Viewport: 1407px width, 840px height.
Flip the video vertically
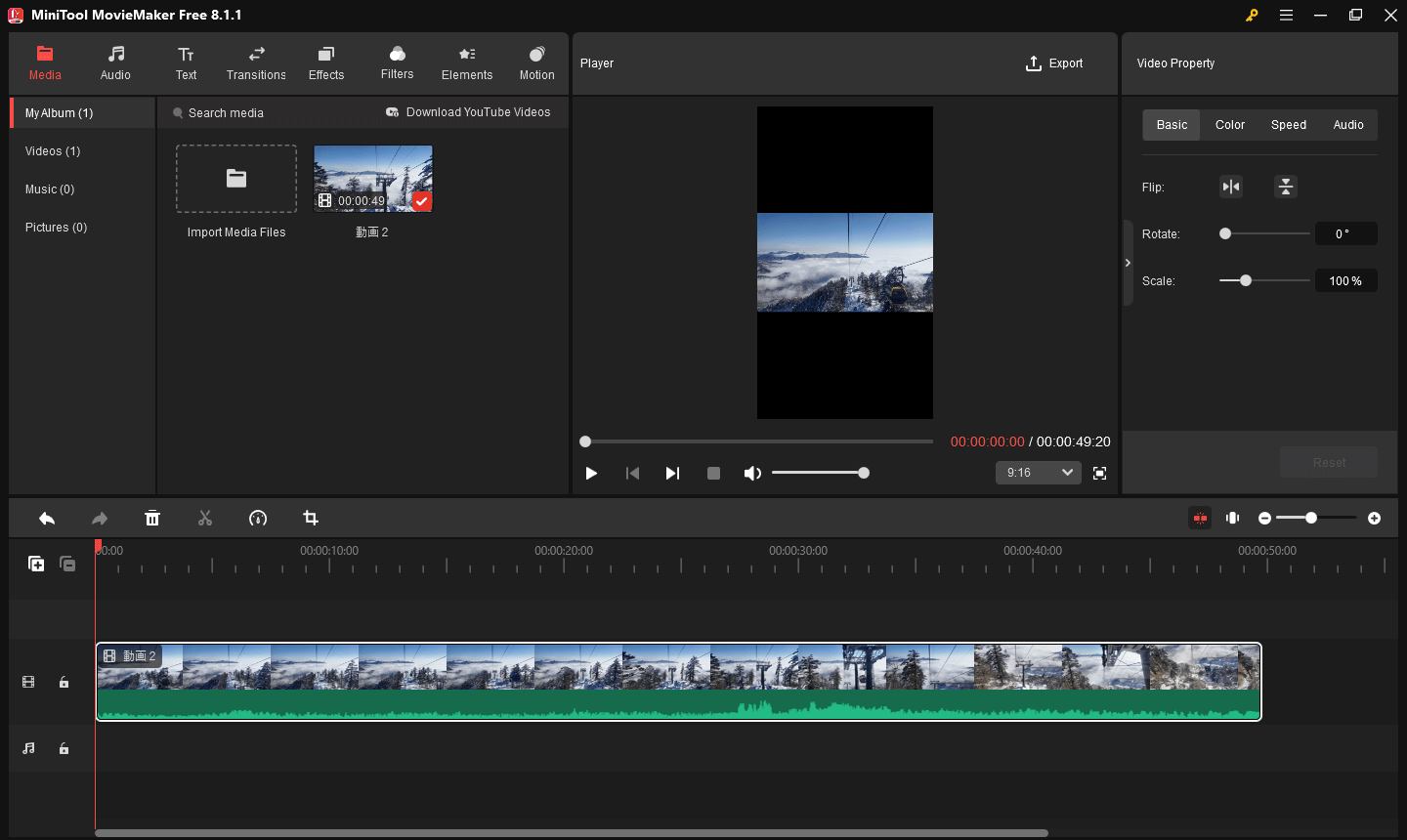[x=1286, y=187]
